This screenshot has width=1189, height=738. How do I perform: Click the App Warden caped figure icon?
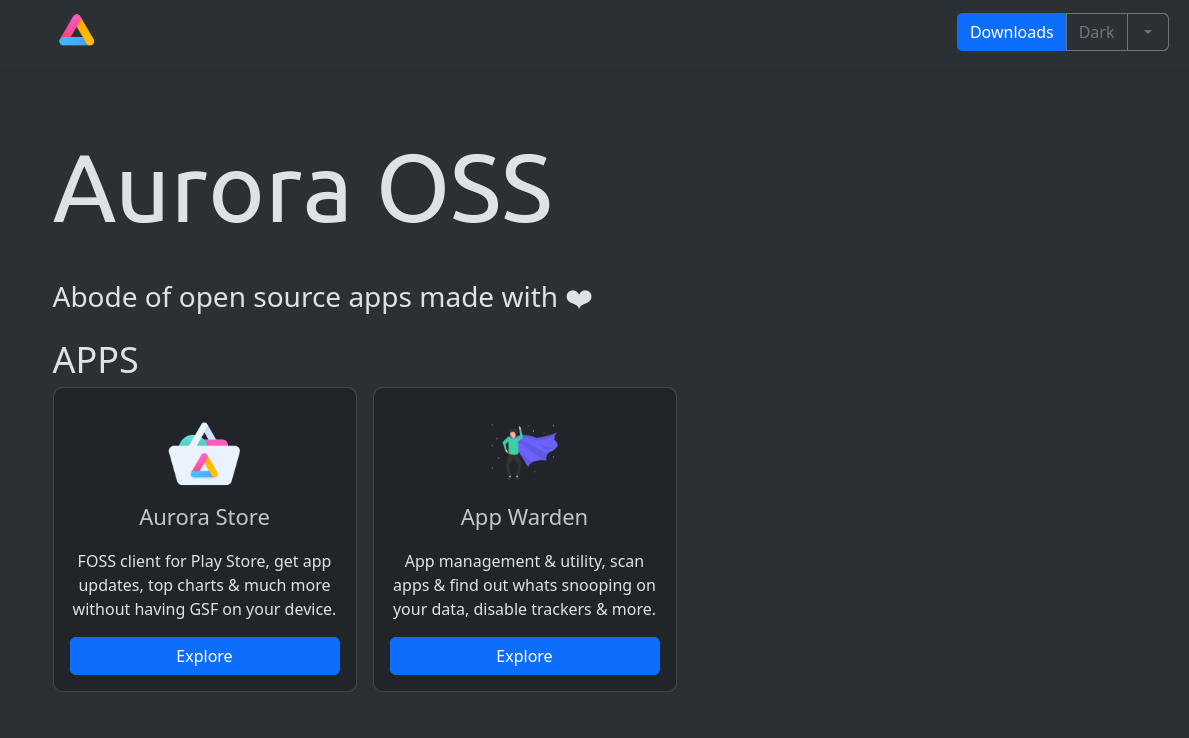(x=524, y=451)
